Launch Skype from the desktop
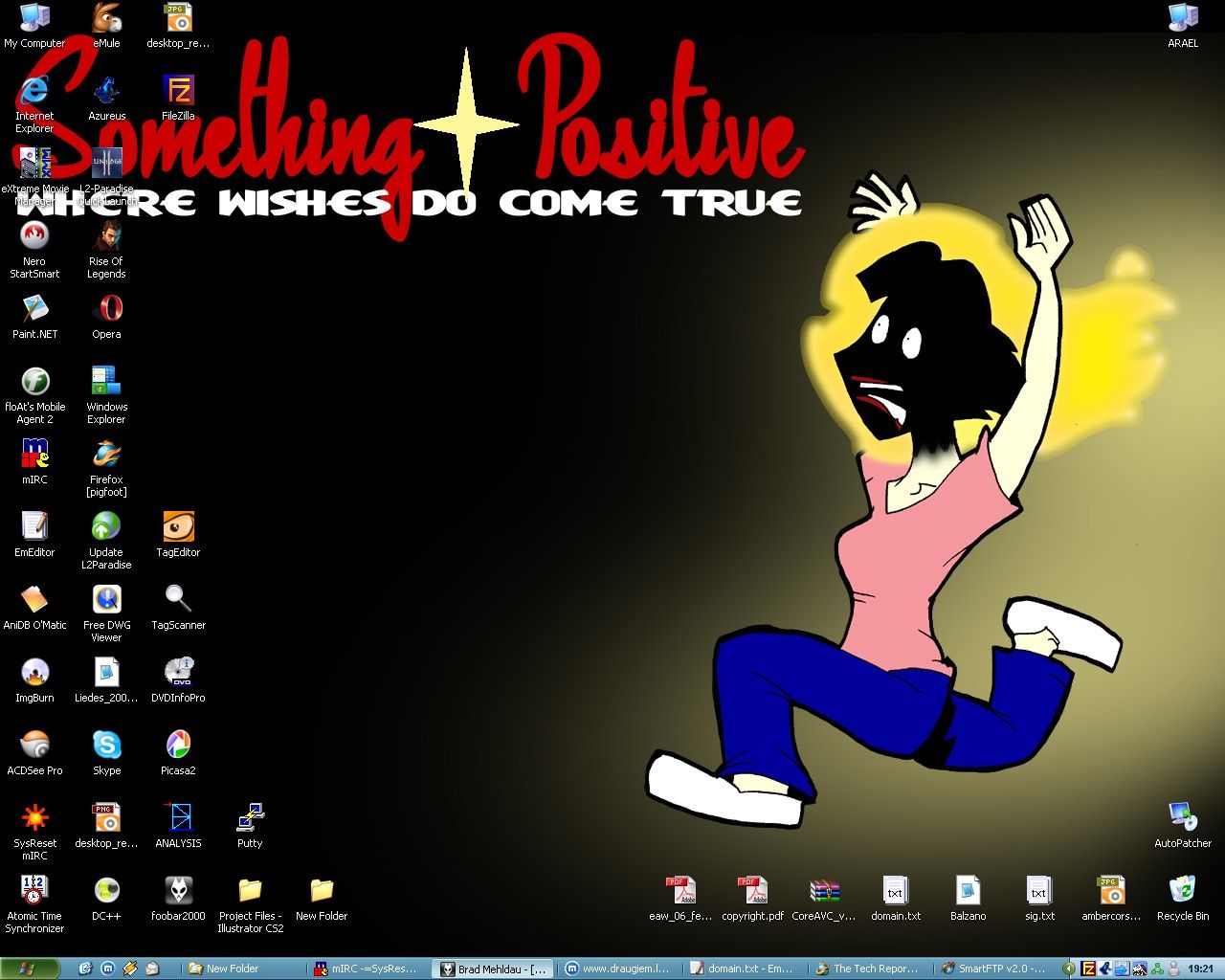This screenshot has width=1225, height=980. 106,752
